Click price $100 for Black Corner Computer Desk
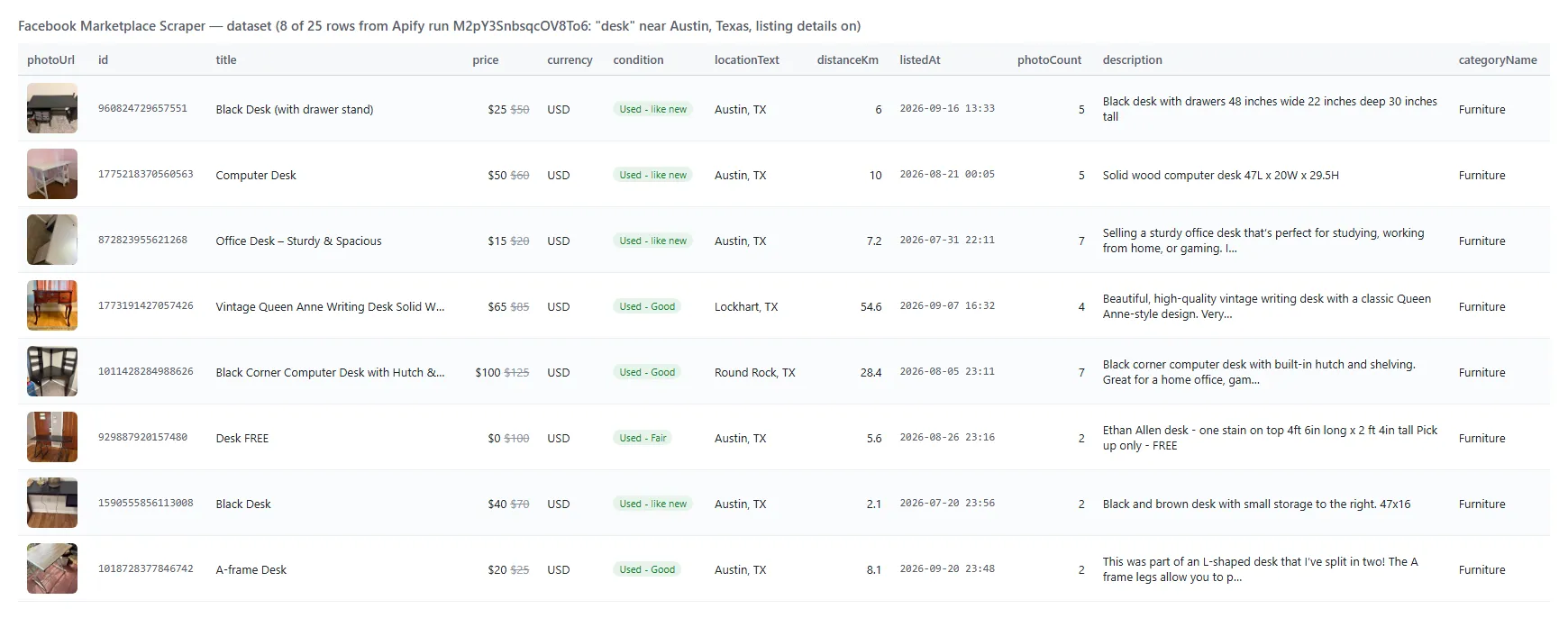This screenshot has height=618, width=1568. (488, 372)
